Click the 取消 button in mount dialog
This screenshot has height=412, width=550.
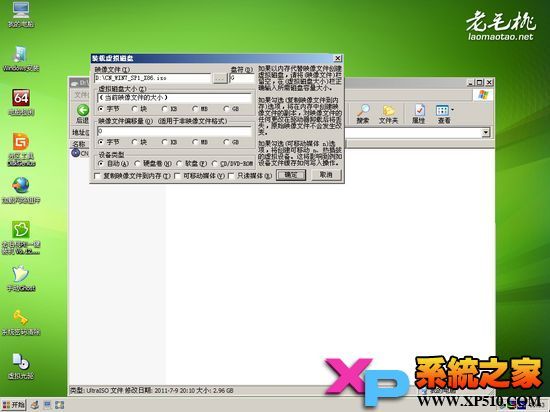326,175
